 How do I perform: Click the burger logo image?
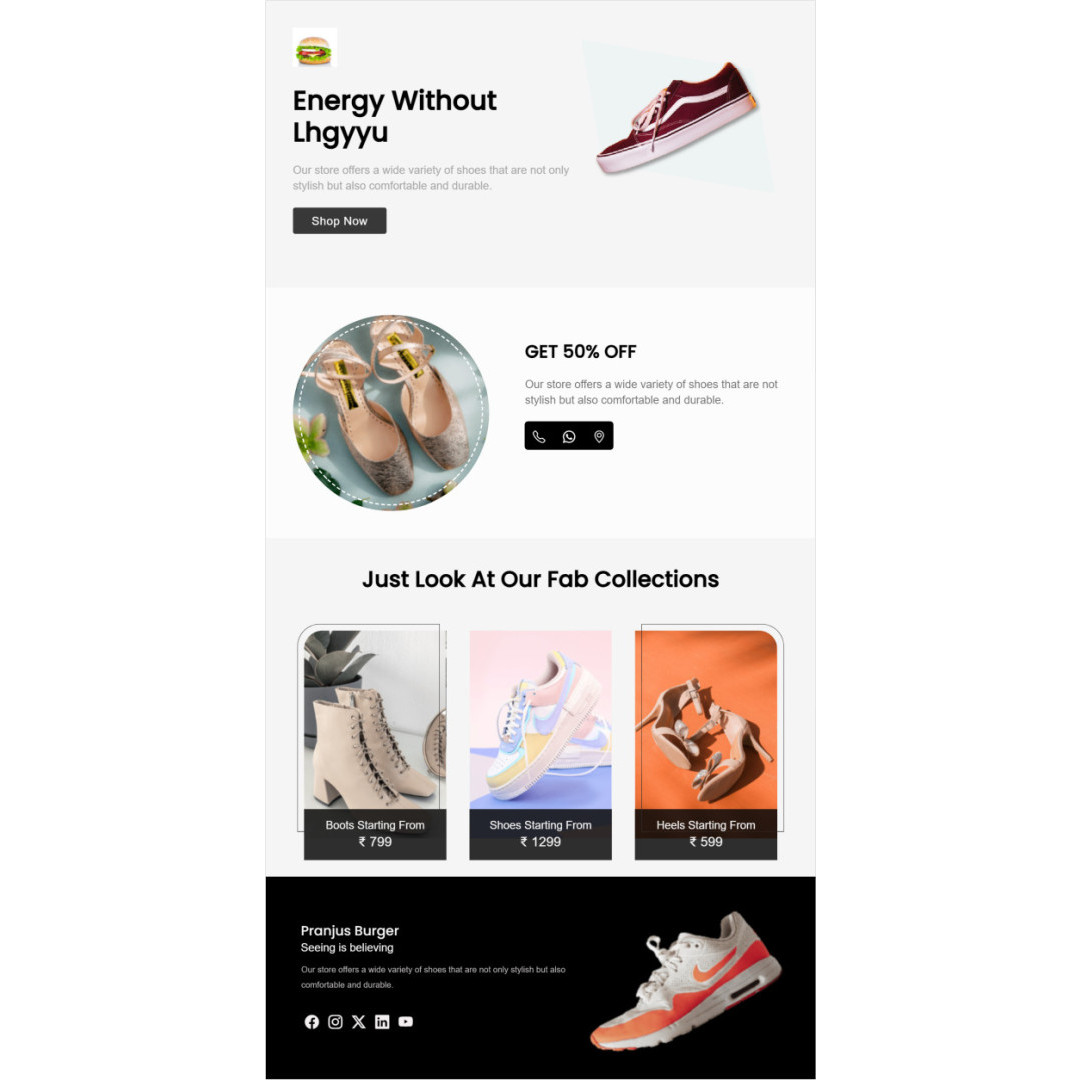tap(315, 48)
